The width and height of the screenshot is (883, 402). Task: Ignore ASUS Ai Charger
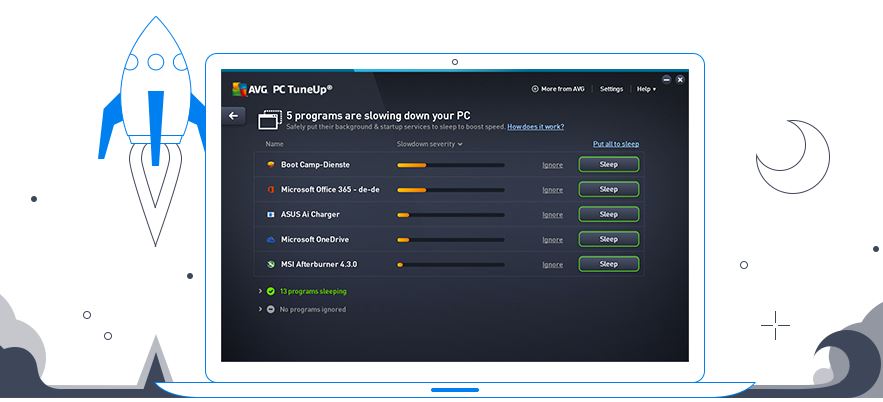pos(552,215)
